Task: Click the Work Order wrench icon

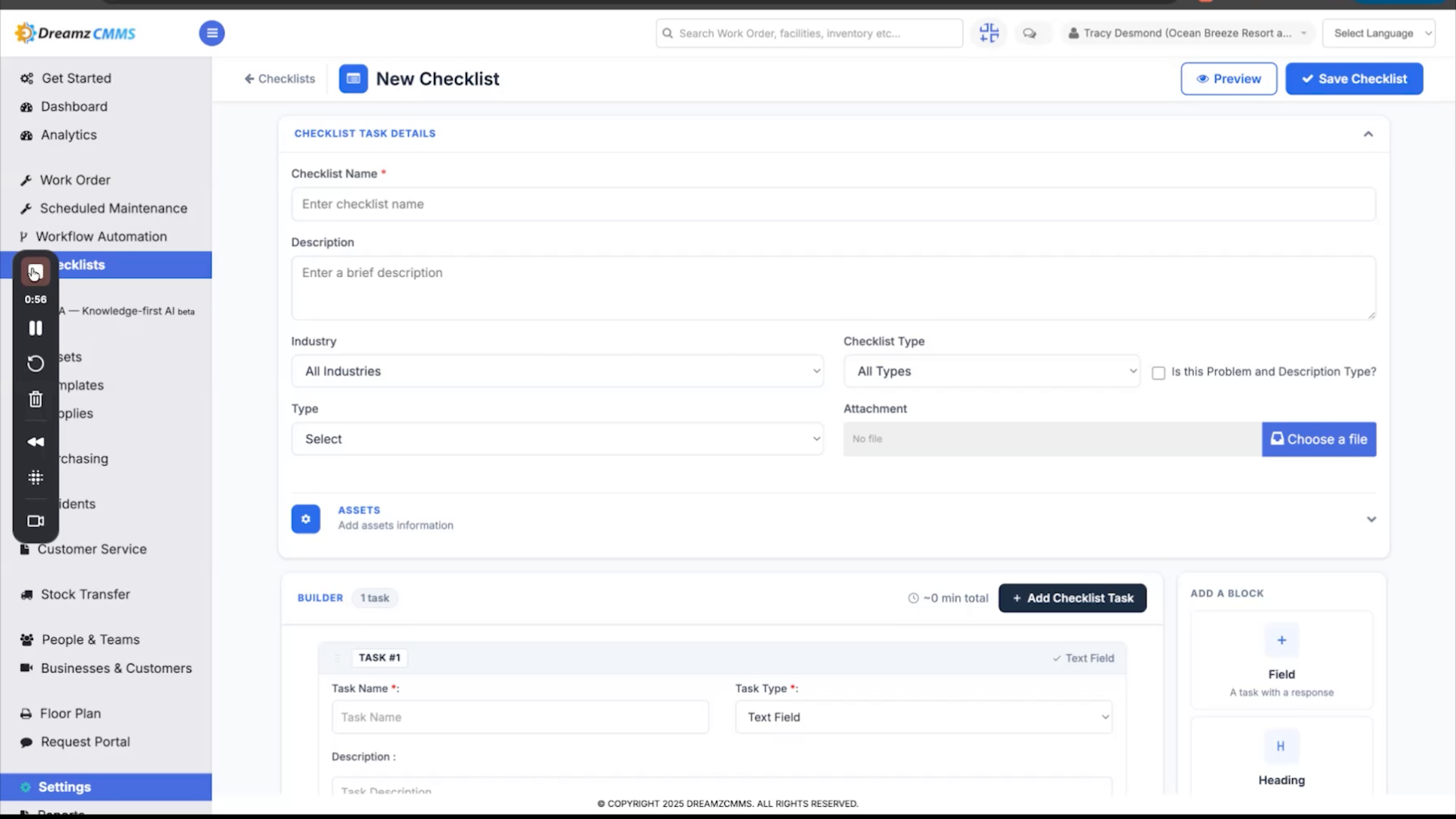Action: [x=26, y=180]
